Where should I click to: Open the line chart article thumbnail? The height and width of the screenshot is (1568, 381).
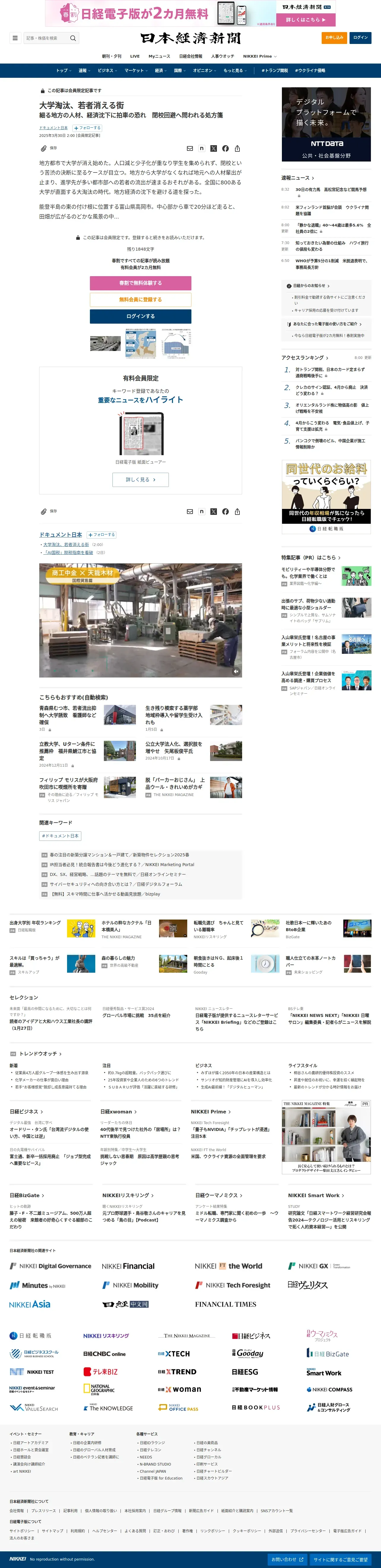coord(176,344)
